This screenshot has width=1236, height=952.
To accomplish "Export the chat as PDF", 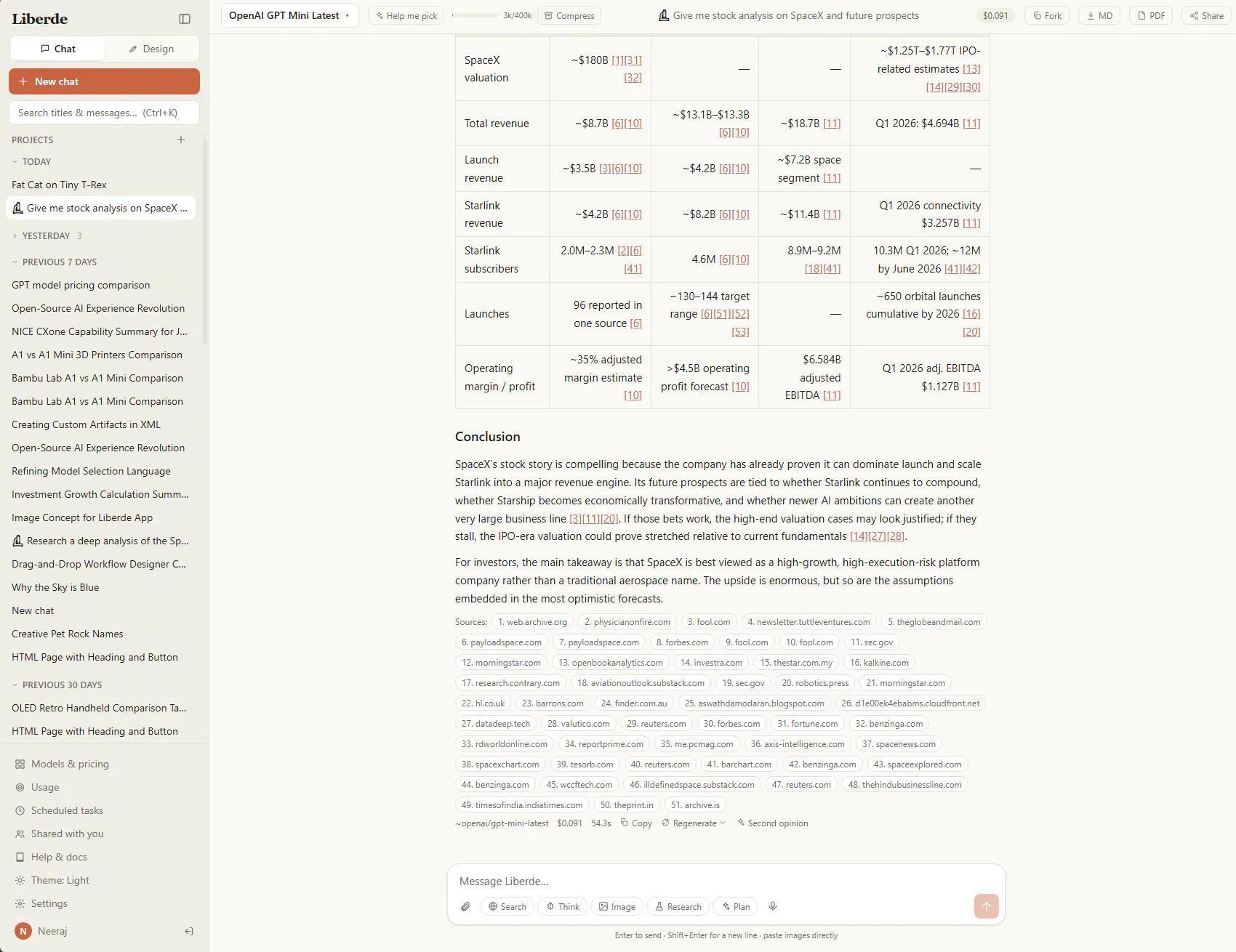I will [1151, 15].
